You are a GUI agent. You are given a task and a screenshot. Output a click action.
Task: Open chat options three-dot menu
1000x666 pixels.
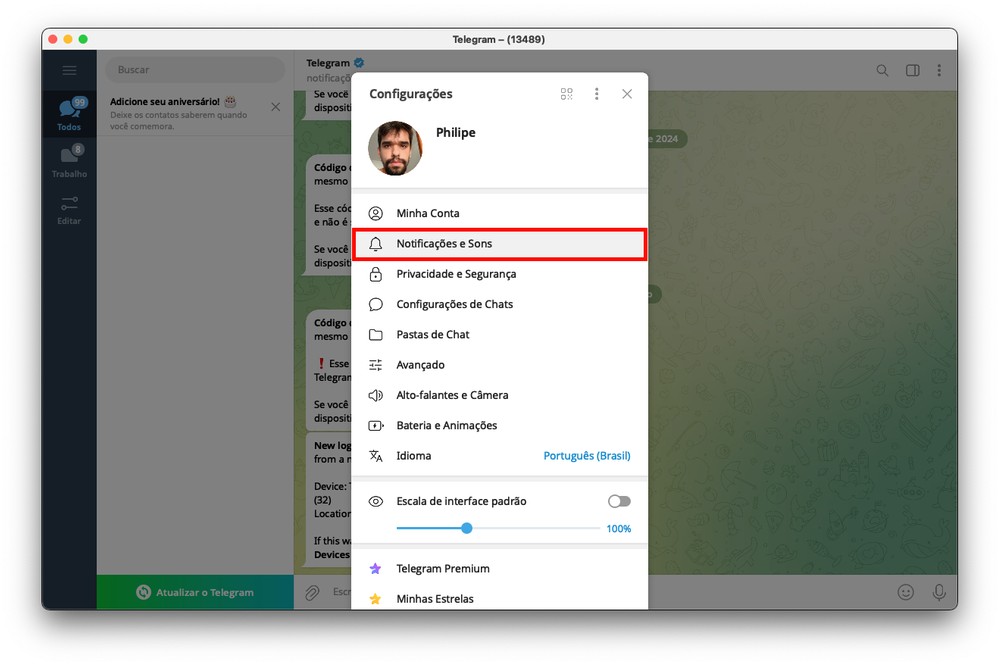939,71
